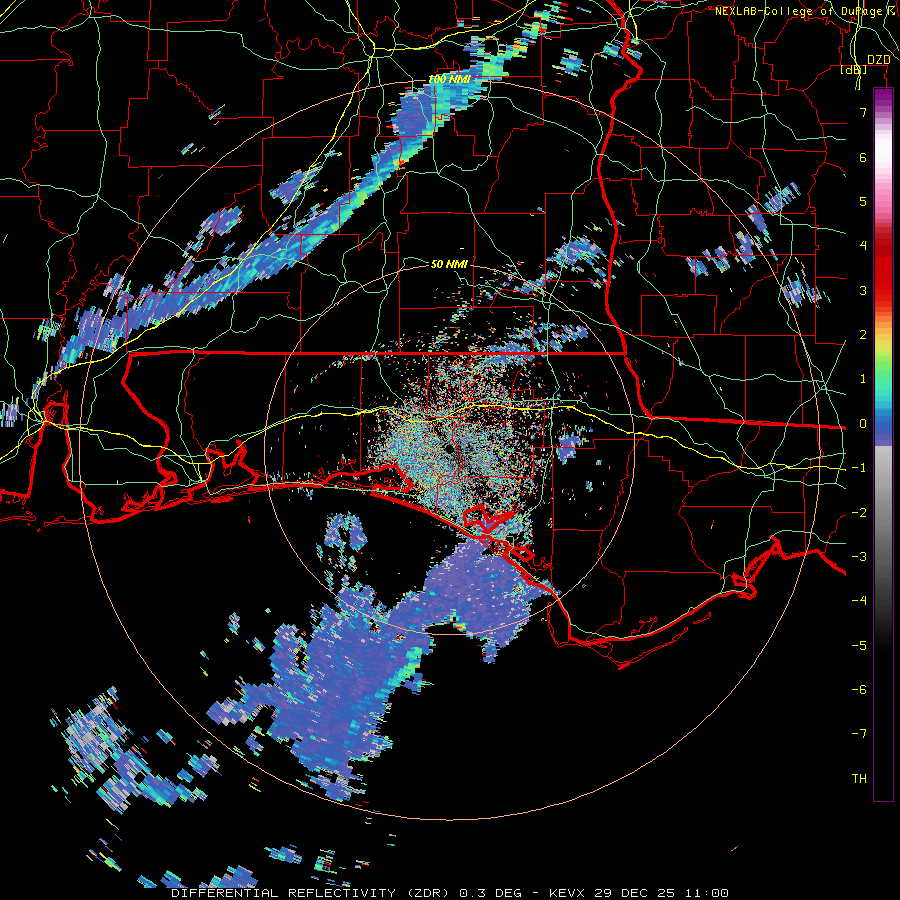900x900 pixels.
Task: Click the "DZD" legend heading
Action: [x=879, y=60]
